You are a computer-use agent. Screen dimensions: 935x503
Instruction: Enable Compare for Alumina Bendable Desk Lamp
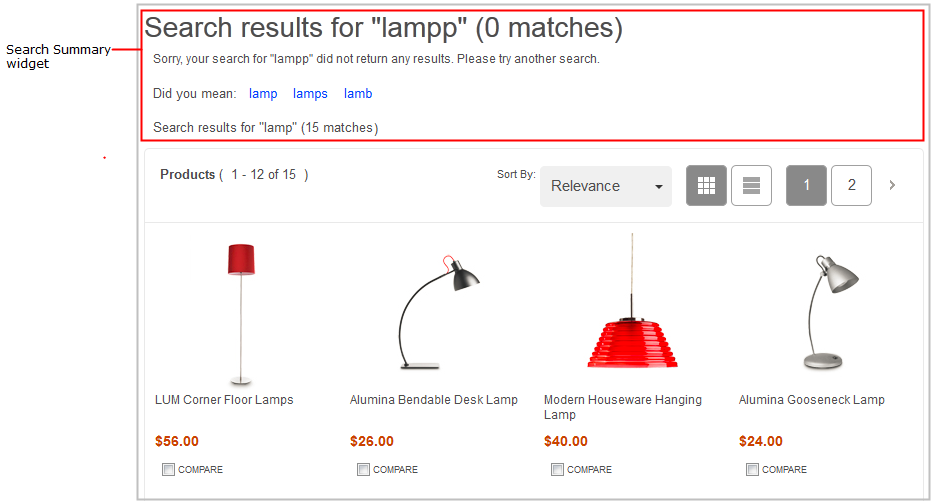[363, 469]
